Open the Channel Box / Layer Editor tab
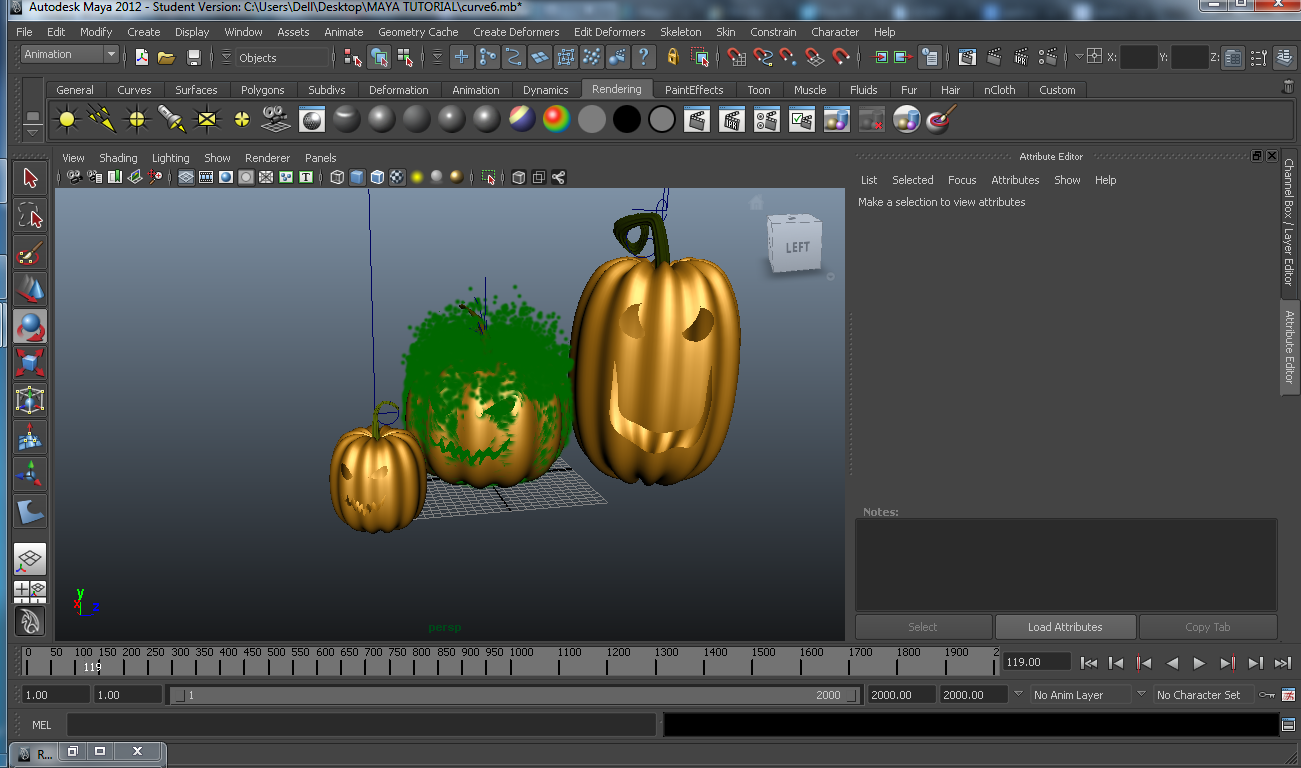The height and width of the screenshot is (768, 1301). 1289,222
